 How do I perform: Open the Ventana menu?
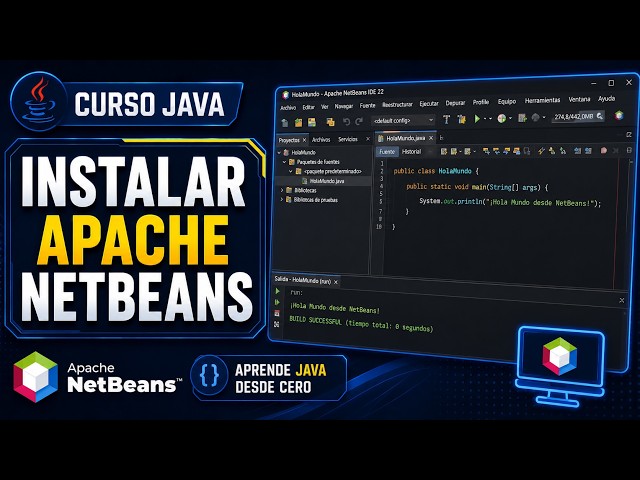pos(579,99)
